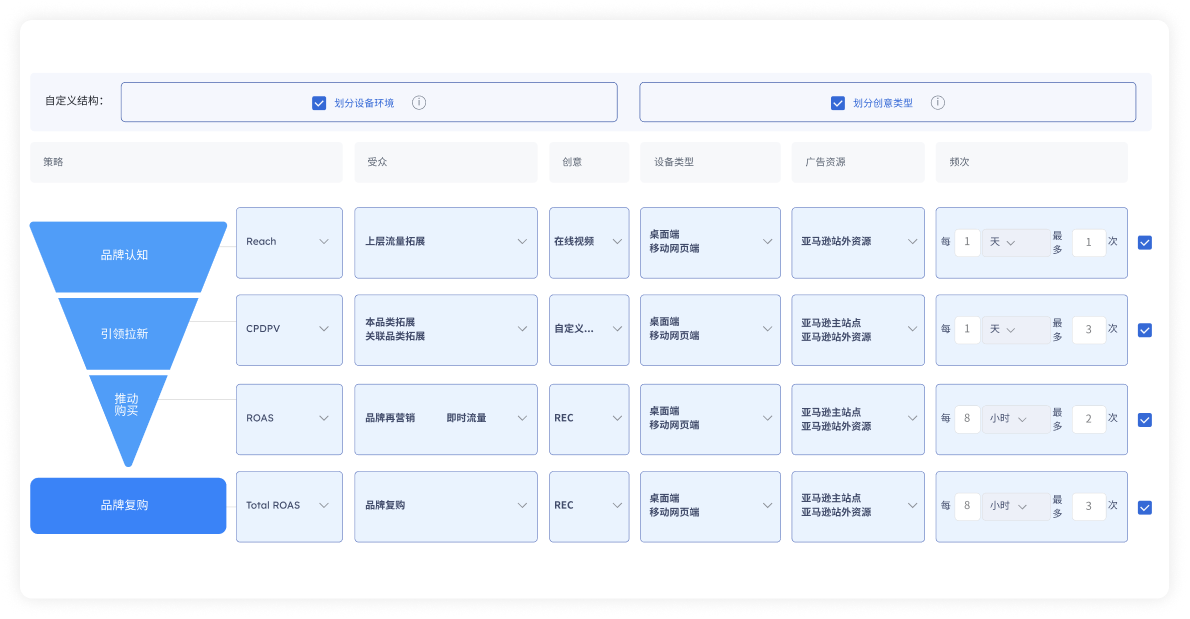Image resolution: width=1190 pixels, height=619 pixels.
Task: Click the 推动购买 funnel stage
Action: pos(126,405)
